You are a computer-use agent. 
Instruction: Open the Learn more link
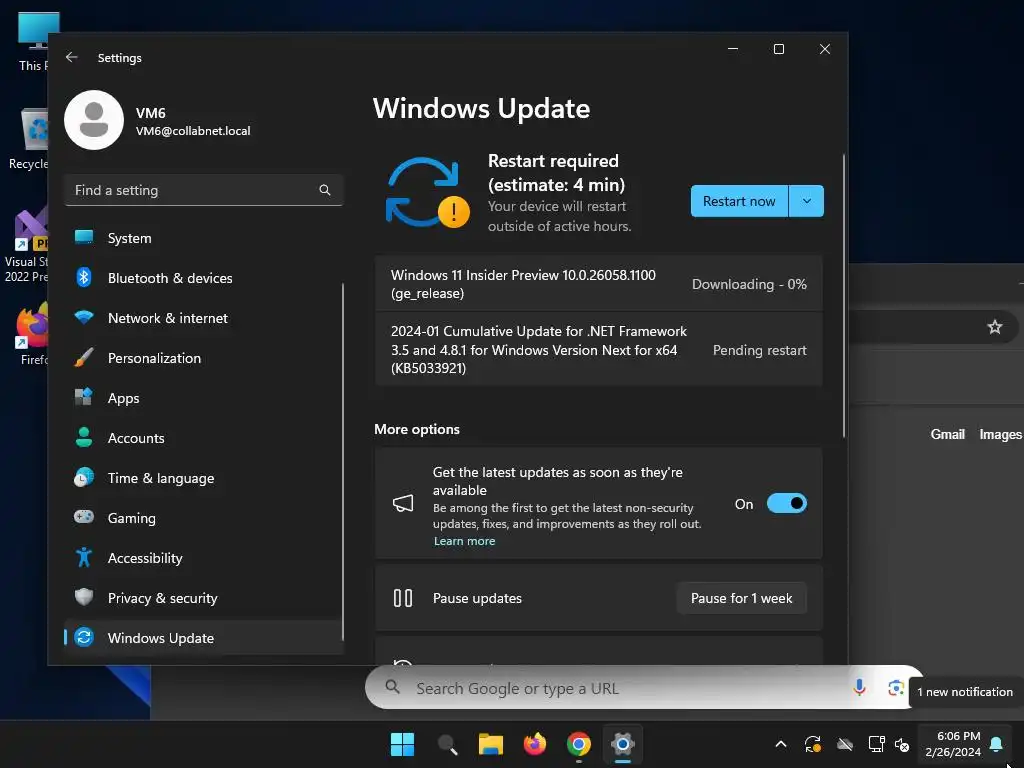(464, 541)
